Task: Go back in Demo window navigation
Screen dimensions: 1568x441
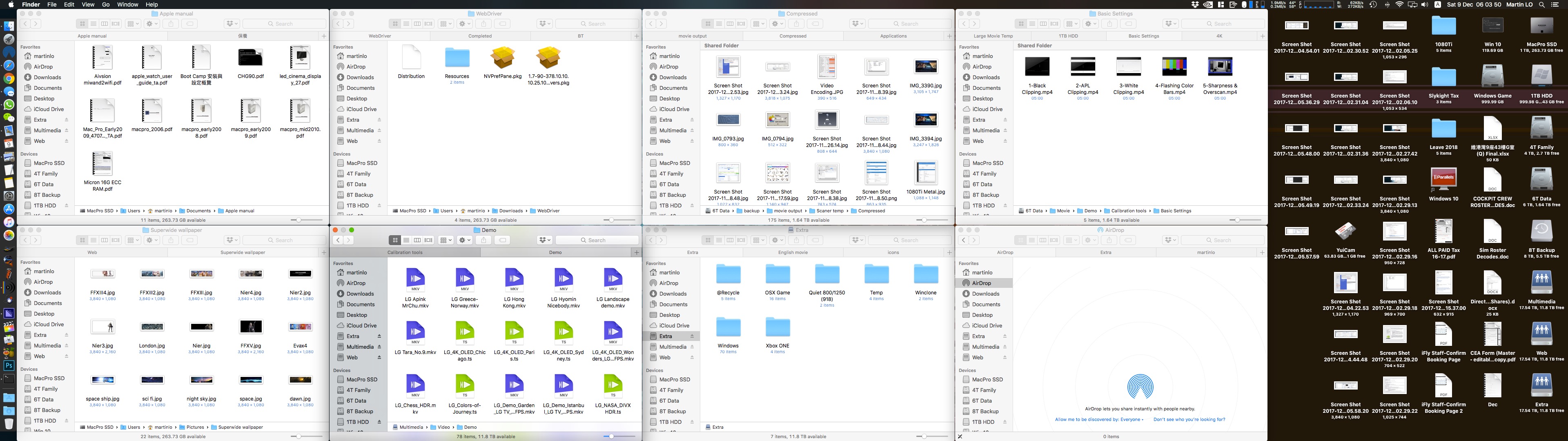Action: pos(338,240)
